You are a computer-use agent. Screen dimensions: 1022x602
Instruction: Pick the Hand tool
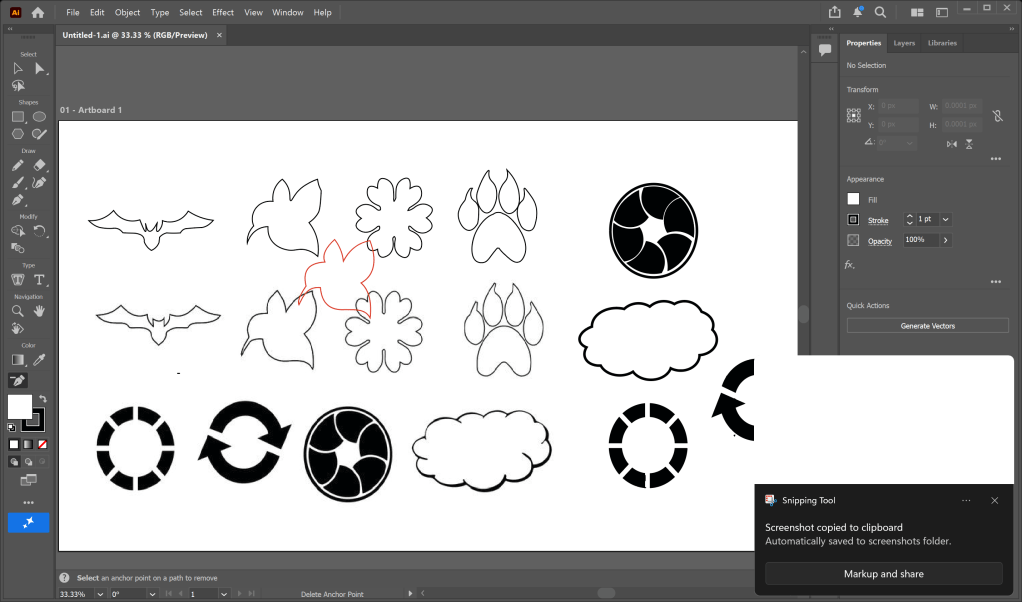[39, 311]
